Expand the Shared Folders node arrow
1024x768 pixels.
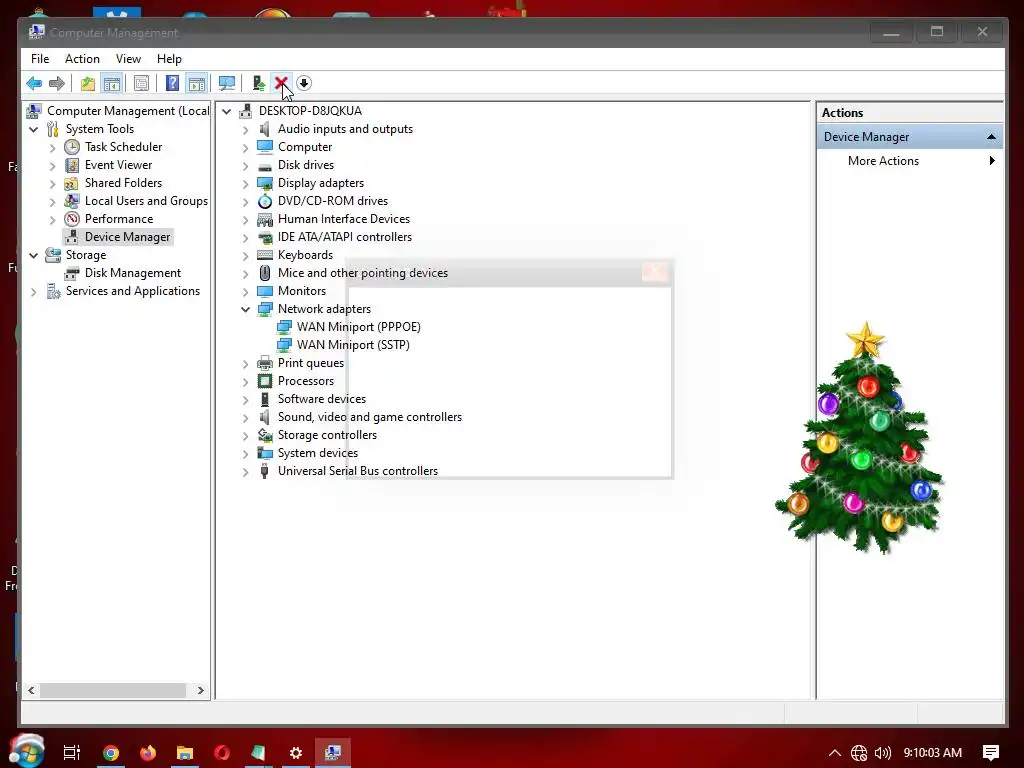tap(52, 184)
